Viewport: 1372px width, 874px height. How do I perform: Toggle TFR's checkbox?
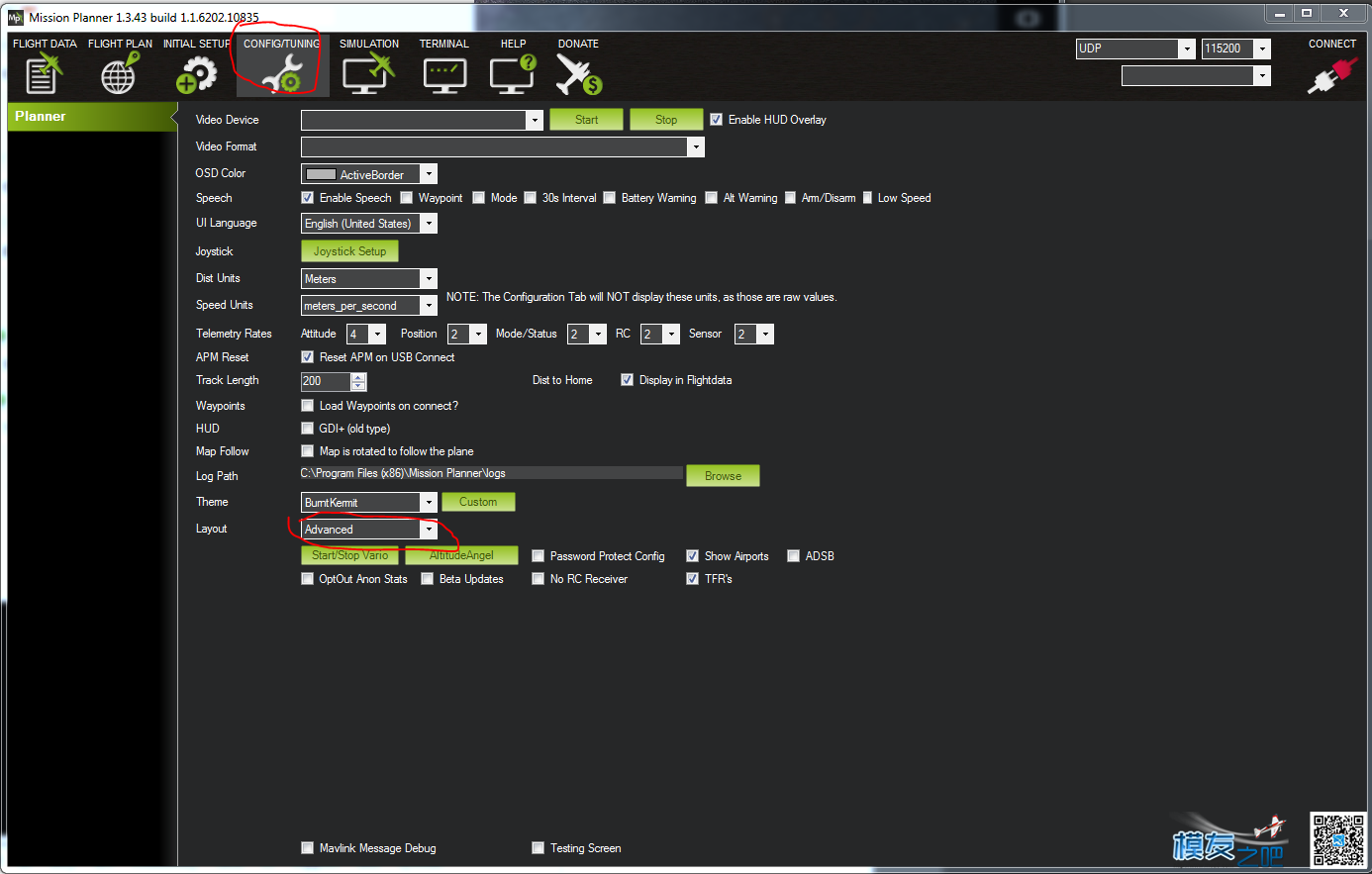(x=692, y=579)
